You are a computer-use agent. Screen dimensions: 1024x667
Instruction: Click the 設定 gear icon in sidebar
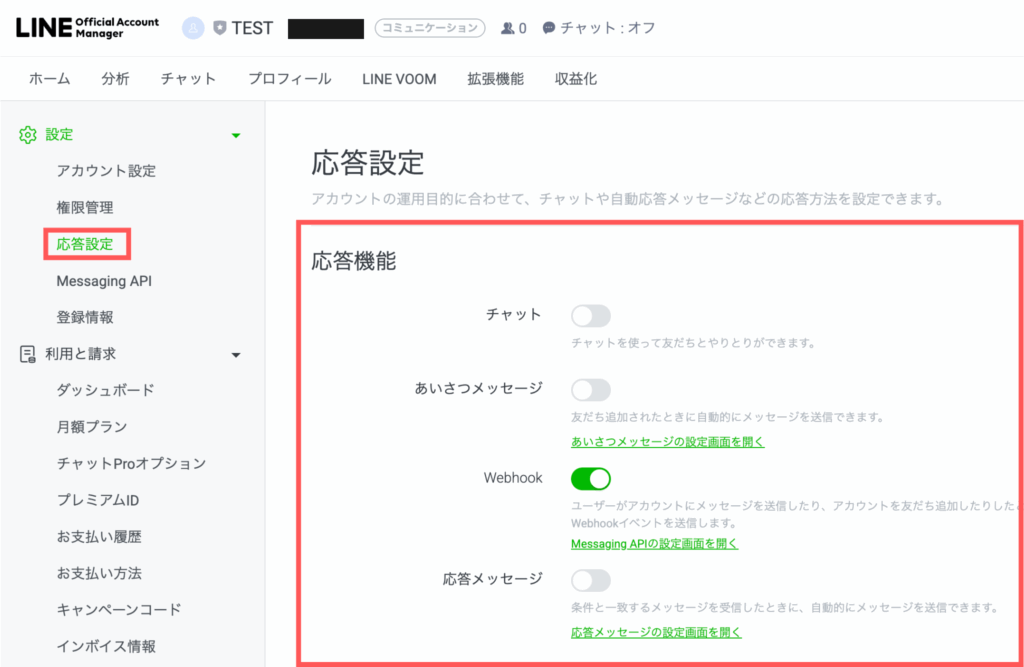click(28, 135)
